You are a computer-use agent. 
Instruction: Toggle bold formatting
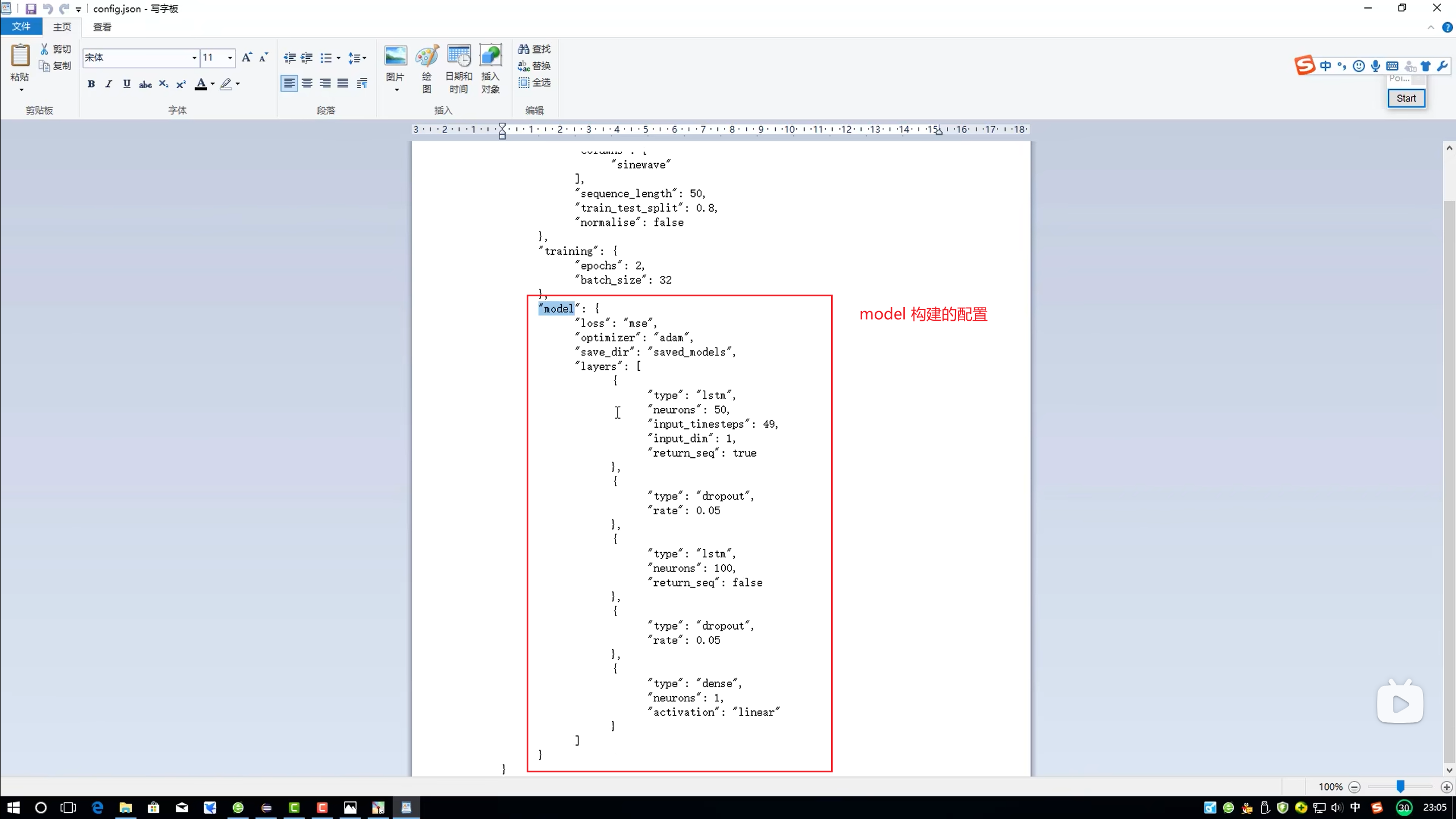tap(91, 84)
